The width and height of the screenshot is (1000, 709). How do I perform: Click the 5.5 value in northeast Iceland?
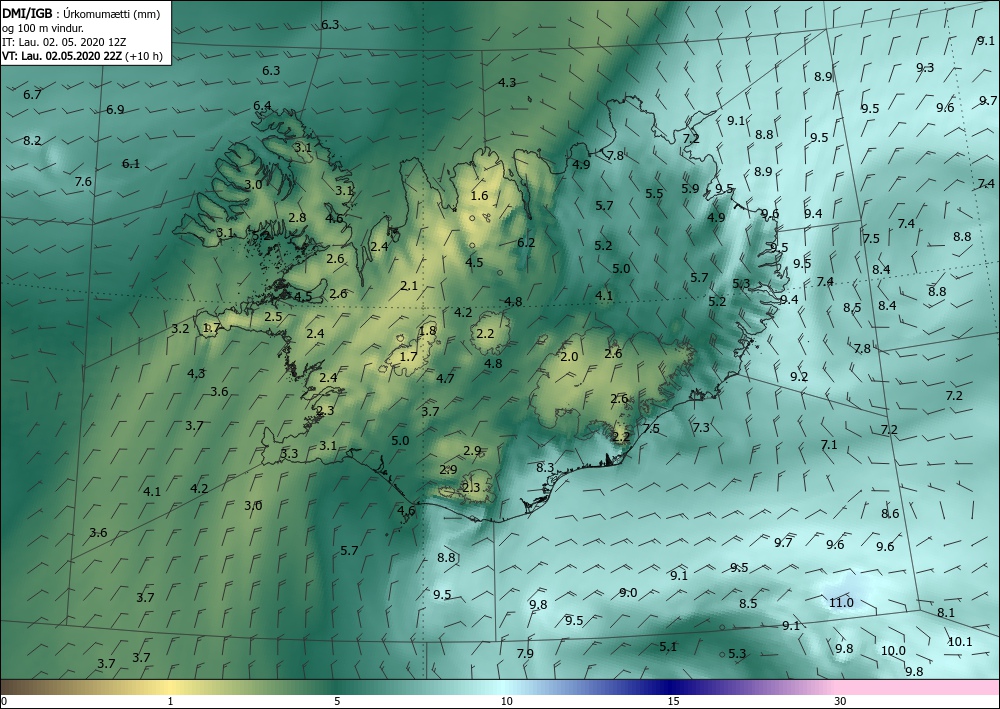pos(654,193)
